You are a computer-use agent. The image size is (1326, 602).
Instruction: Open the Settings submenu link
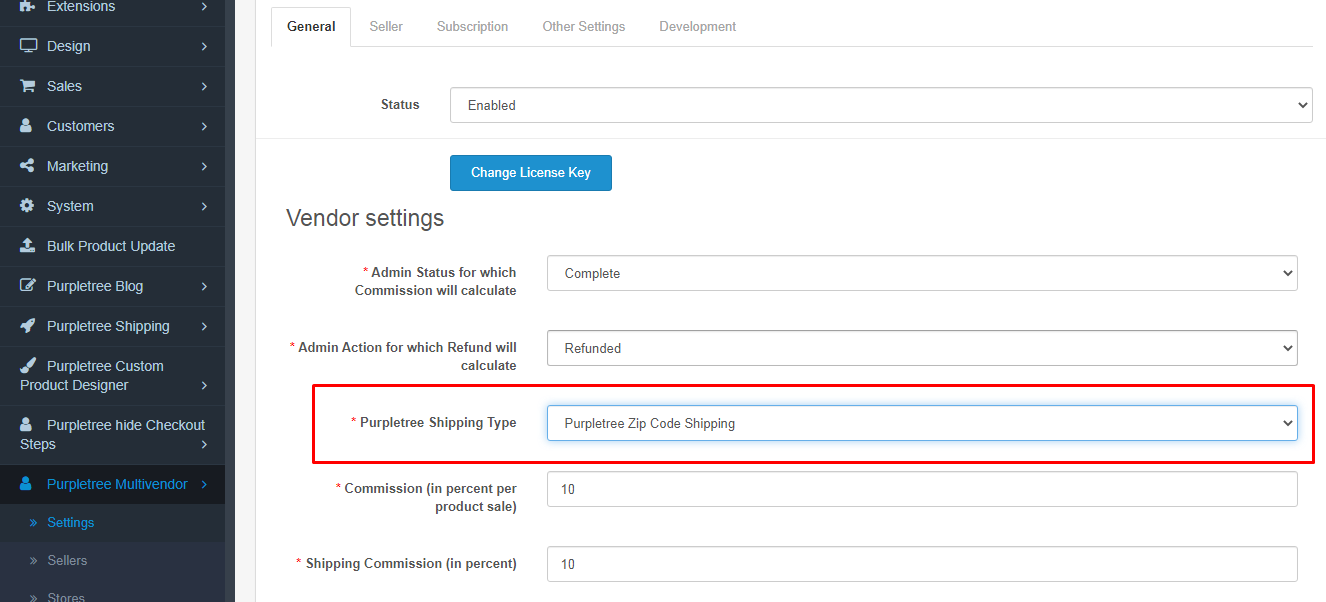pyautogui.click(x=70, y=522)
